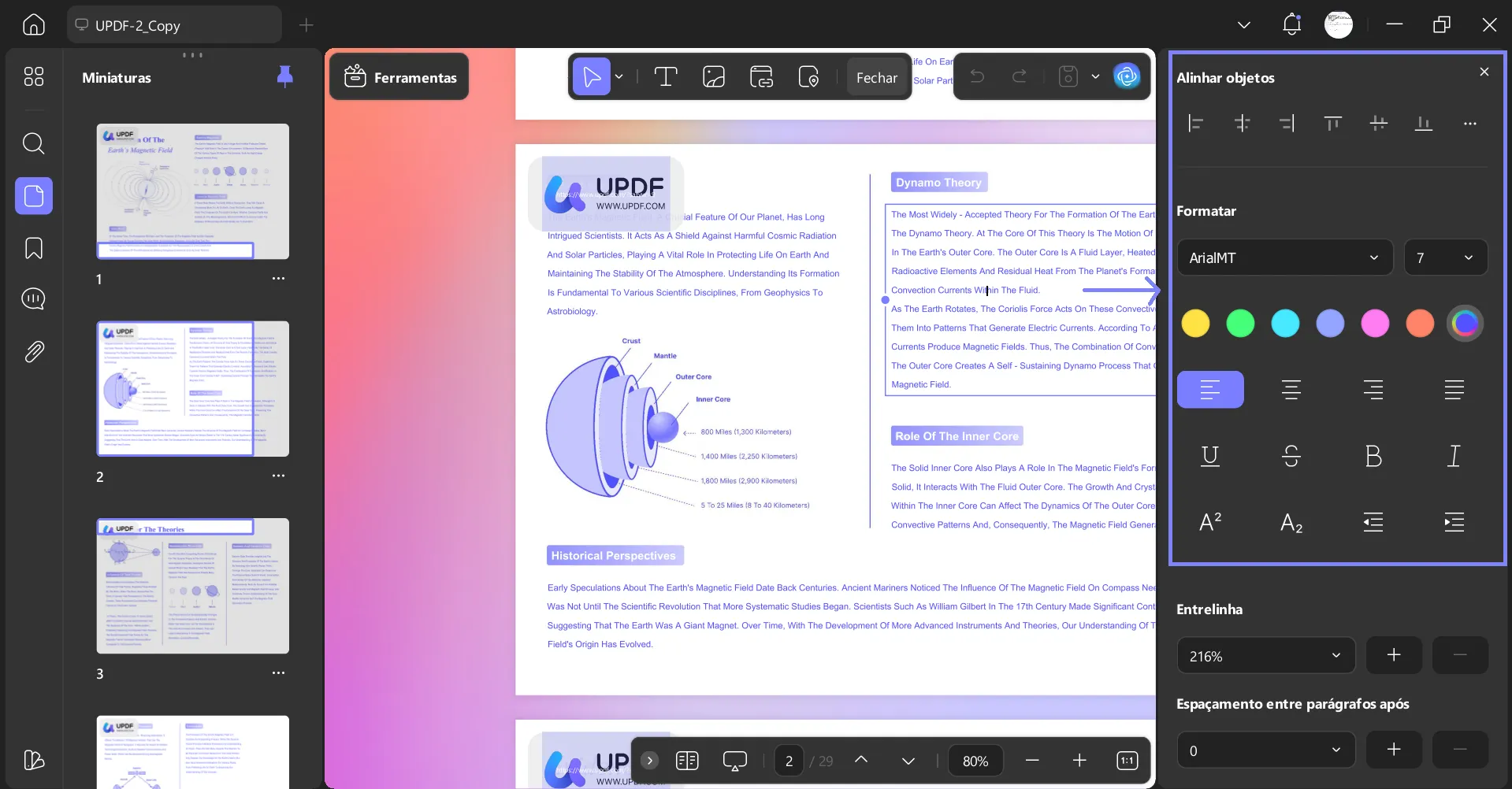Open the Bookmarks panel

coord(33,248)
